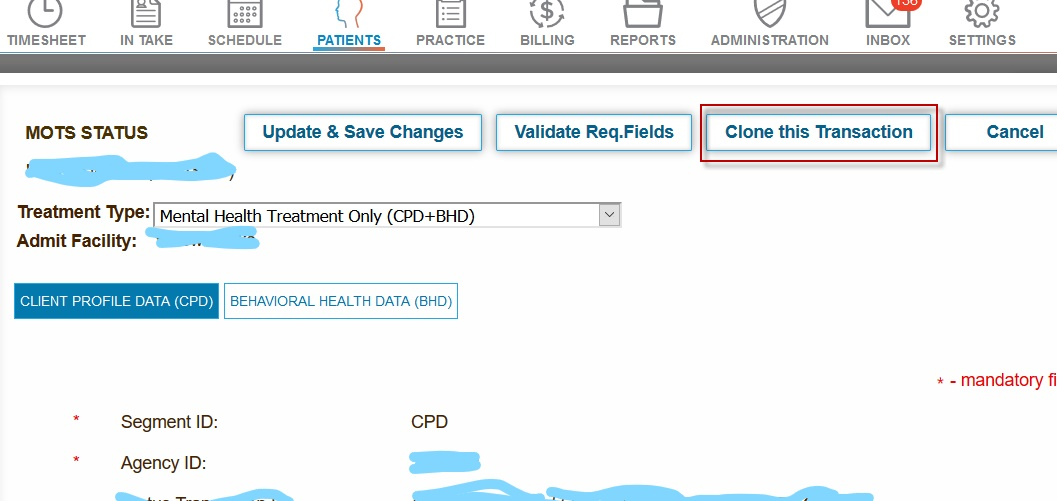Open the Schedule calendar icon
Viewport: 1057px width, 501px height.
(x=244, y=12)
